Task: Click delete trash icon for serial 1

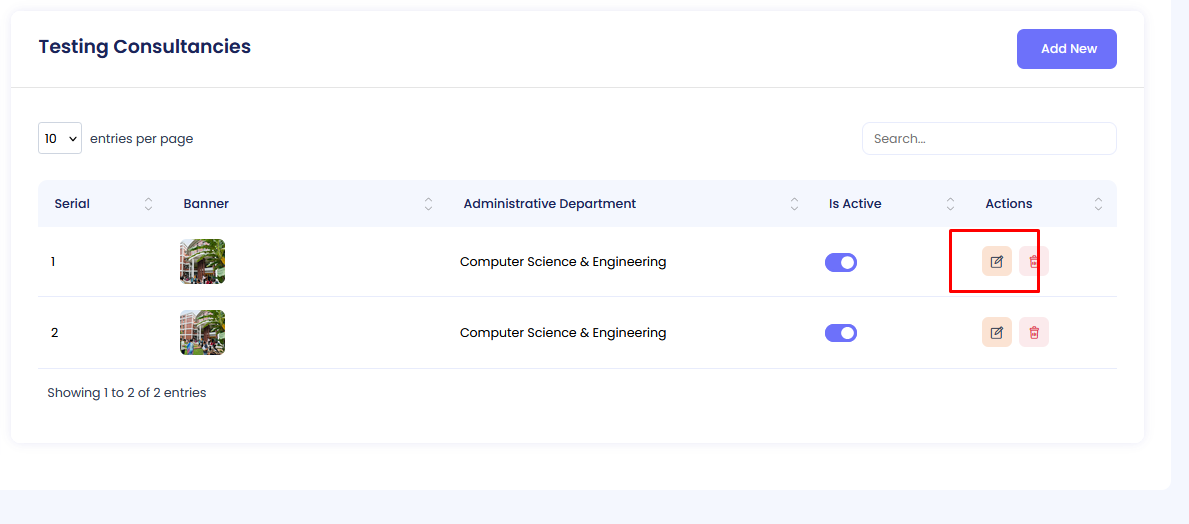Action: [1034, 262]
